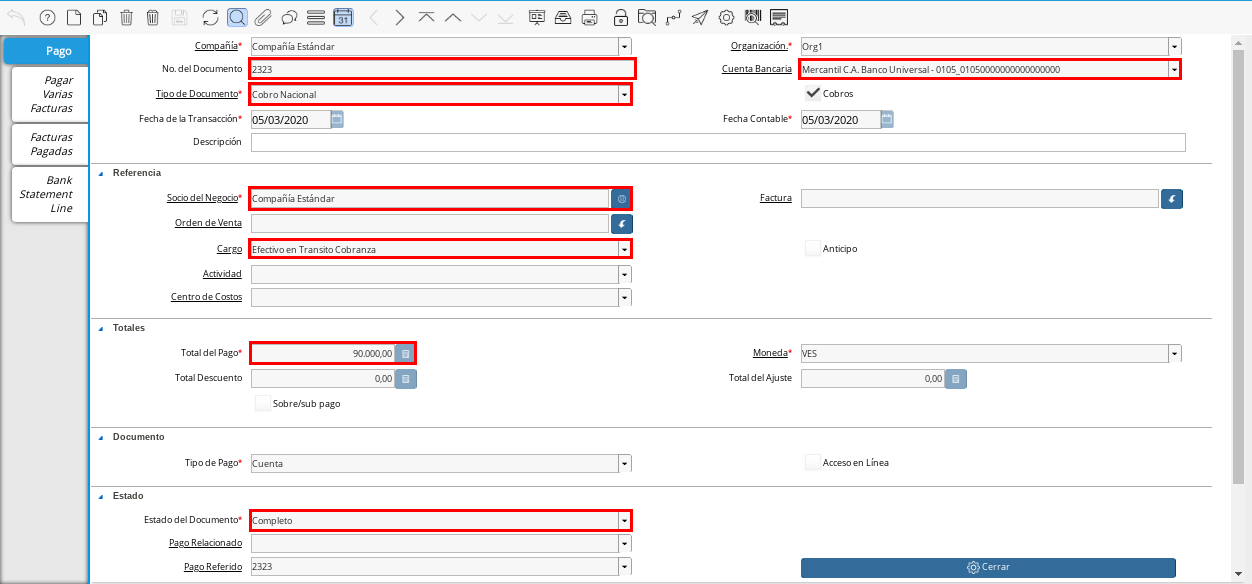Open the Requests paper plane icon

click(700, 17)
